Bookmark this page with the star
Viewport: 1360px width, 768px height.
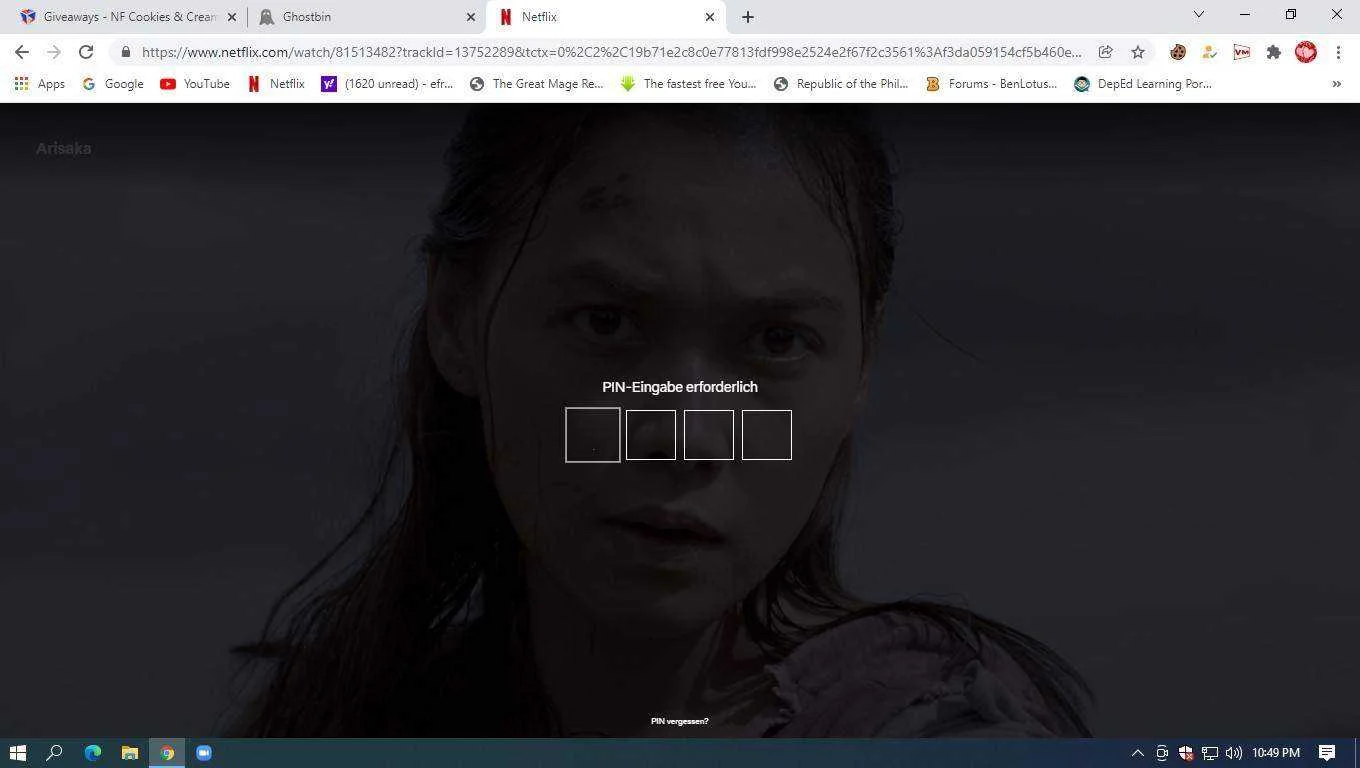[1138, 52]
